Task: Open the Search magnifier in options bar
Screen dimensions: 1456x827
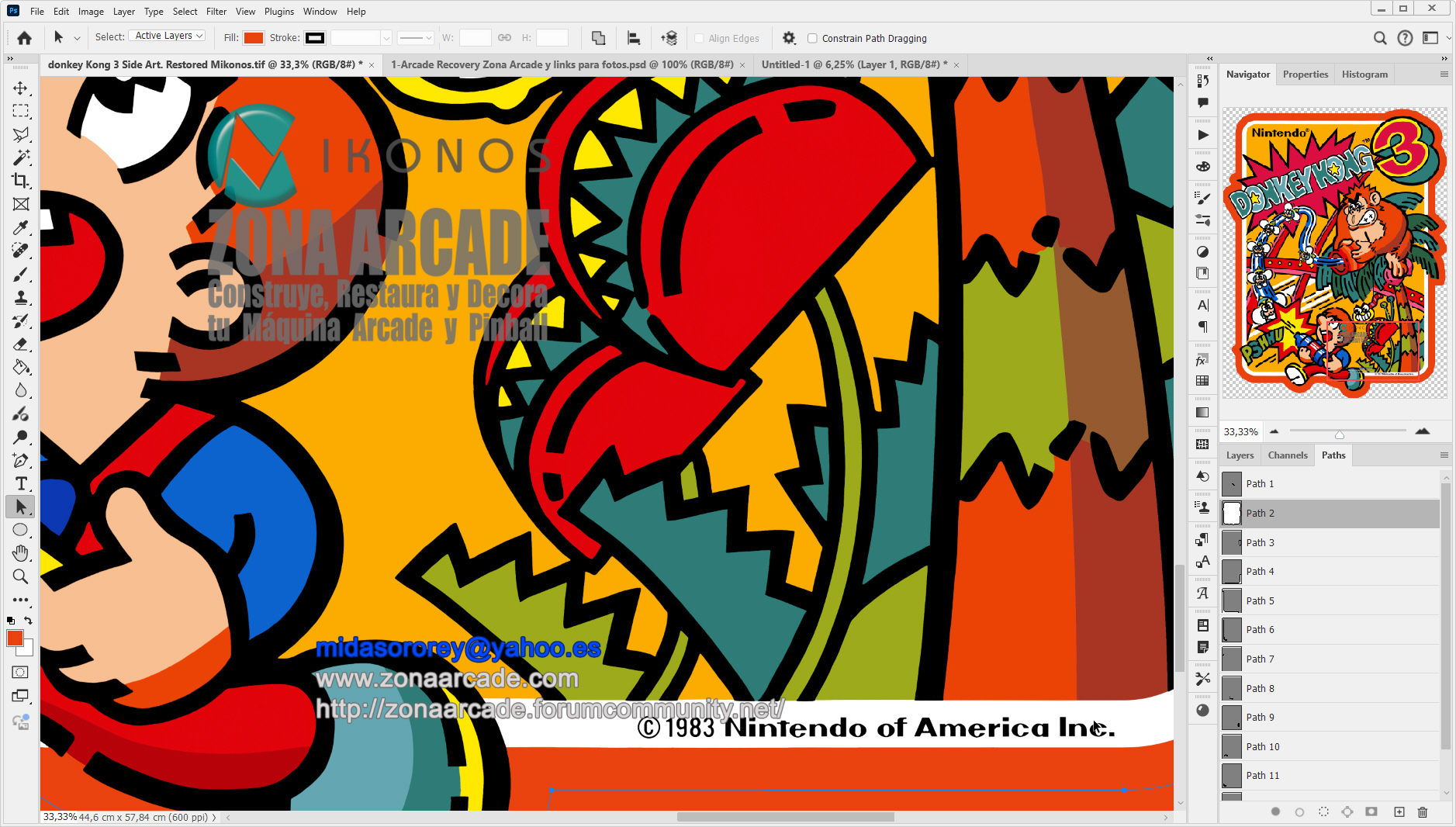Action: 1380,38
